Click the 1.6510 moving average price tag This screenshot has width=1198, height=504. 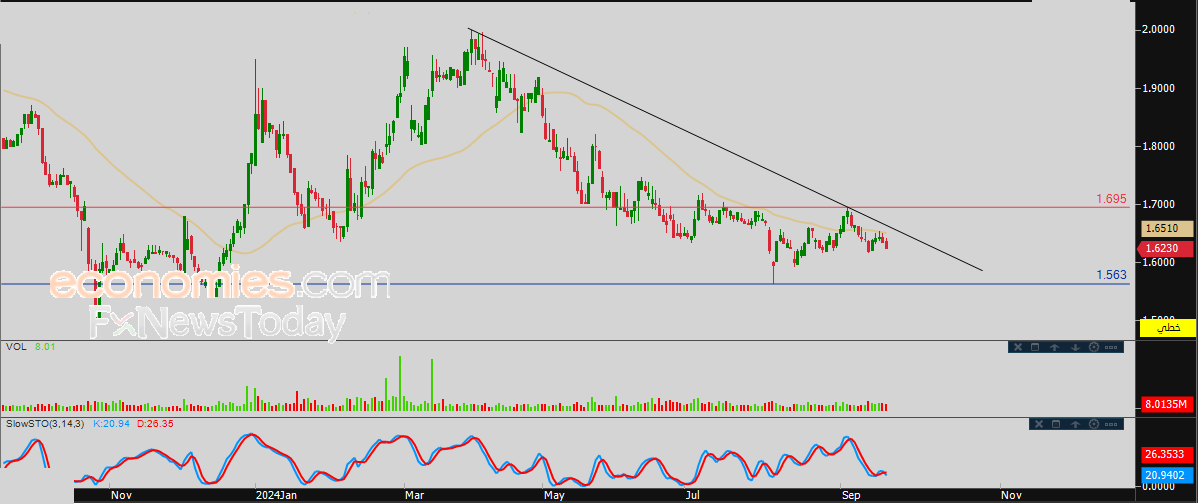pos(1168,228)
